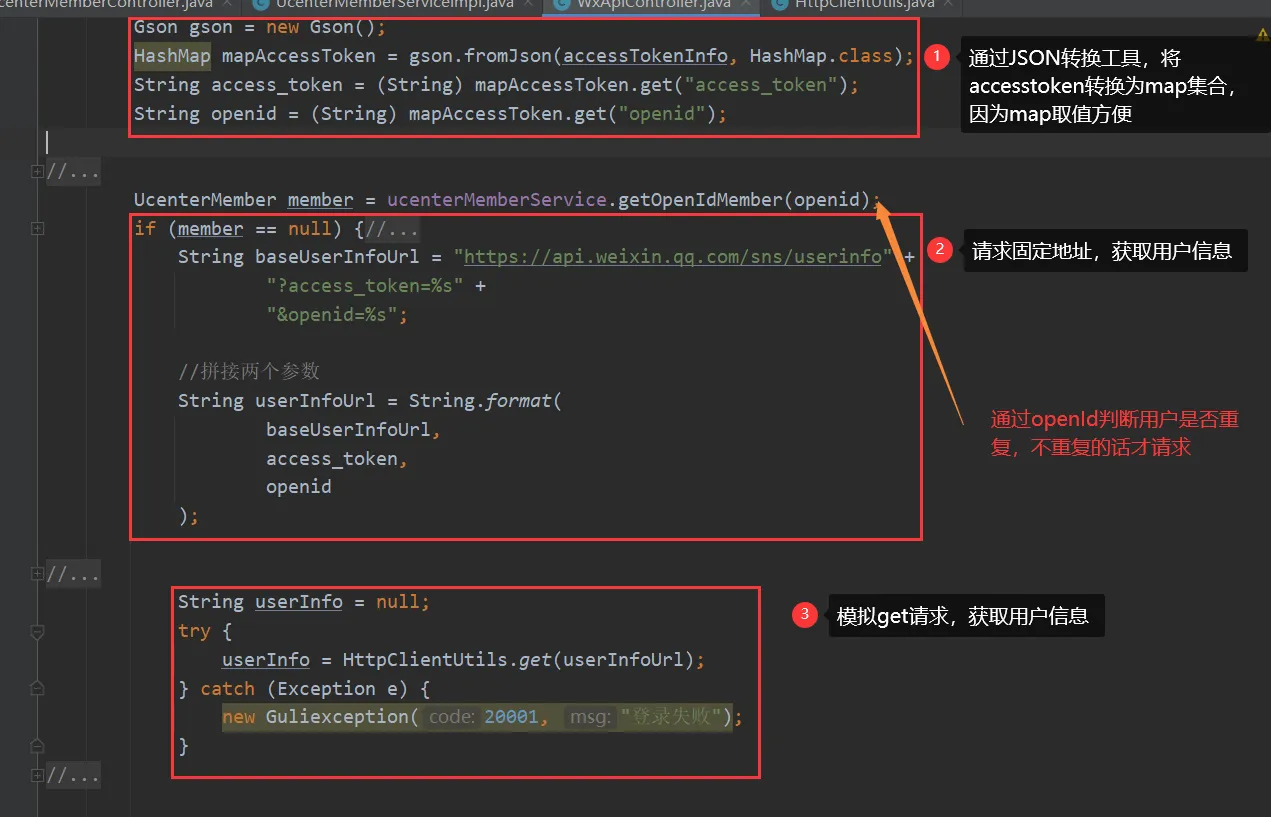
Task: Expand the //... placeholder above the UcenterMember line
Action: point(73,171)
